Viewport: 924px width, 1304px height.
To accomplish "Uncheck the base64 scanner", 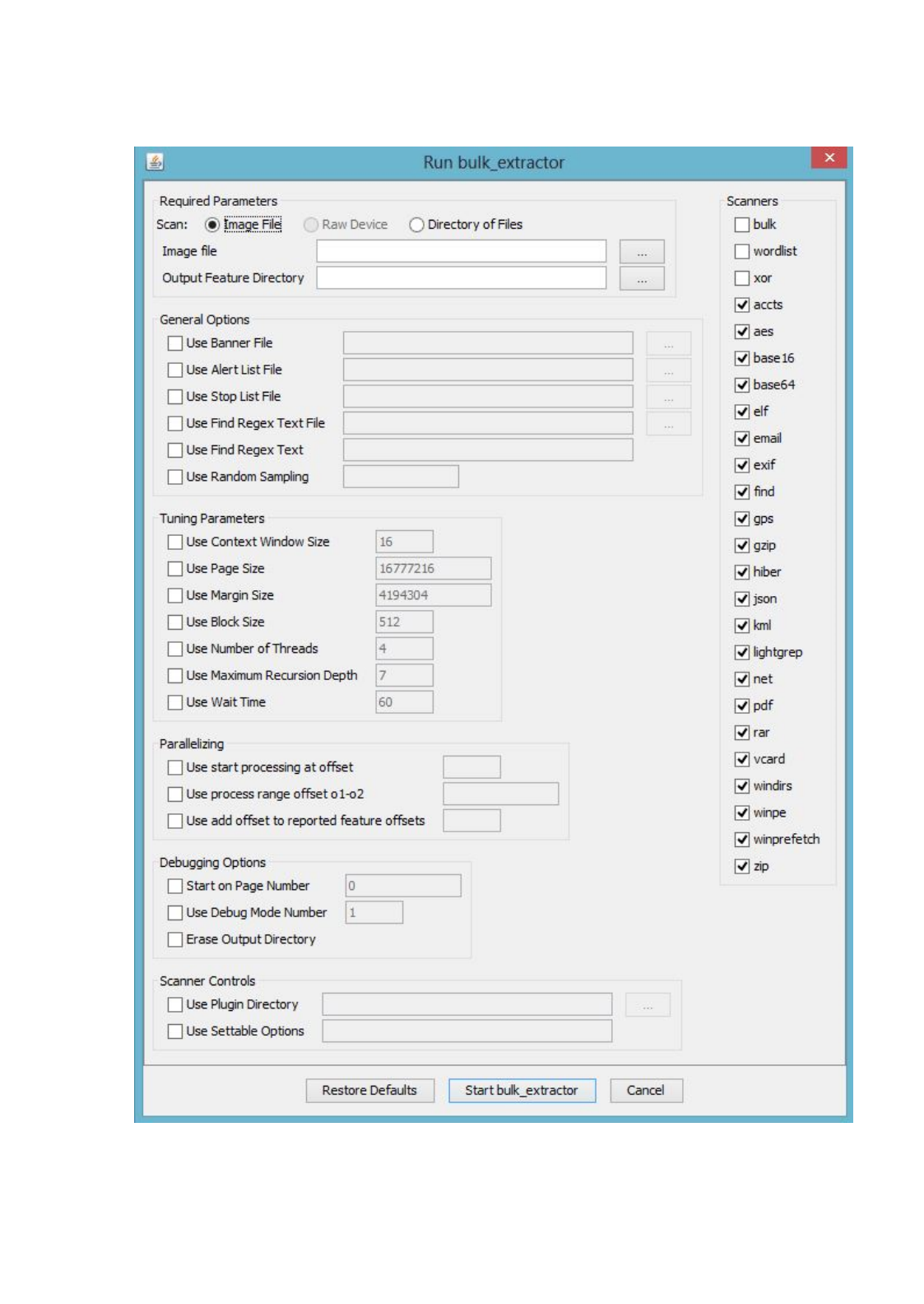I will pos(741,385).
